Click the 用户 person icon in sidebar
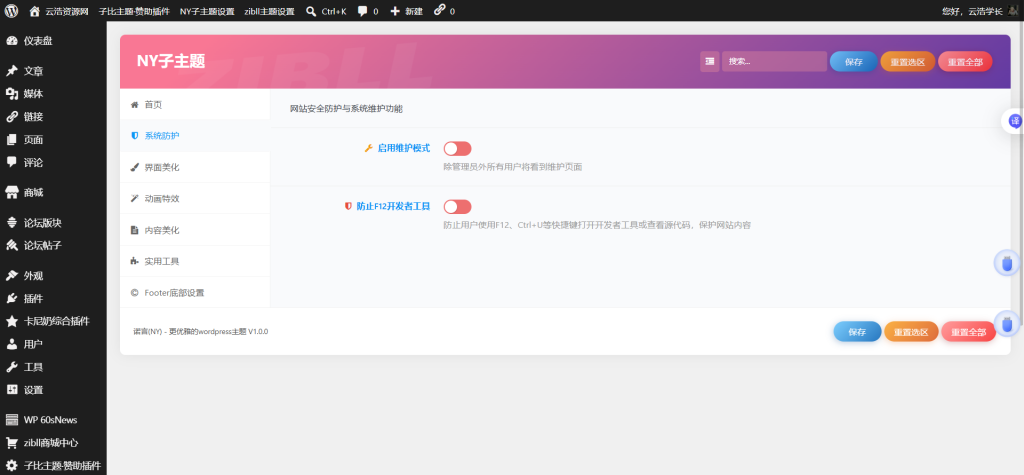 (12, 344)
